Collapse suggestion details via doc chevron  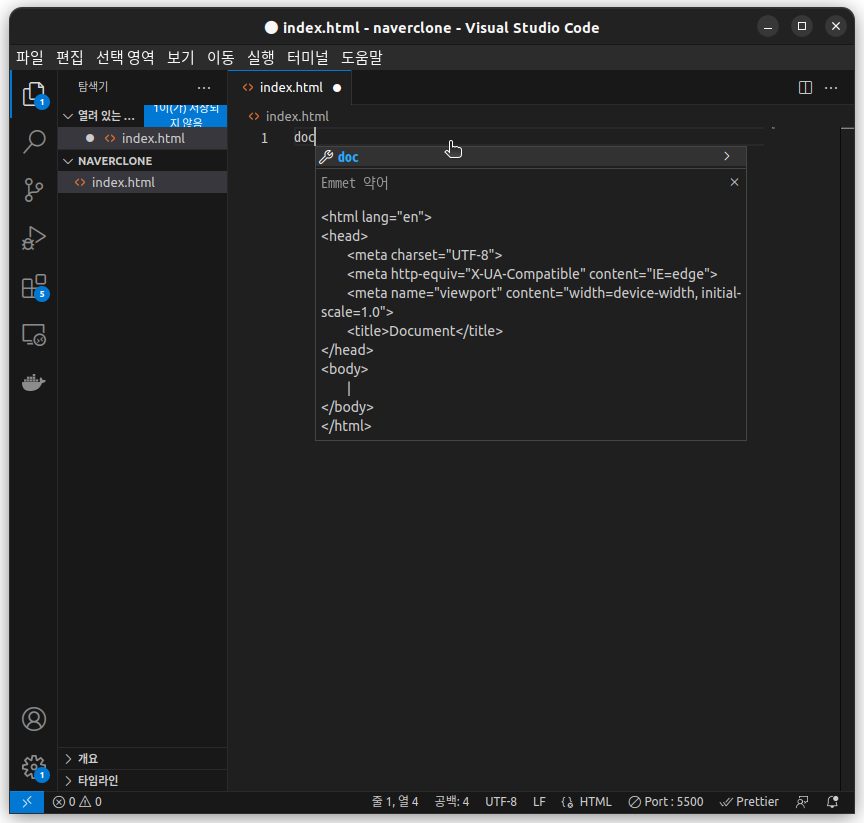[x=727, y=156]
